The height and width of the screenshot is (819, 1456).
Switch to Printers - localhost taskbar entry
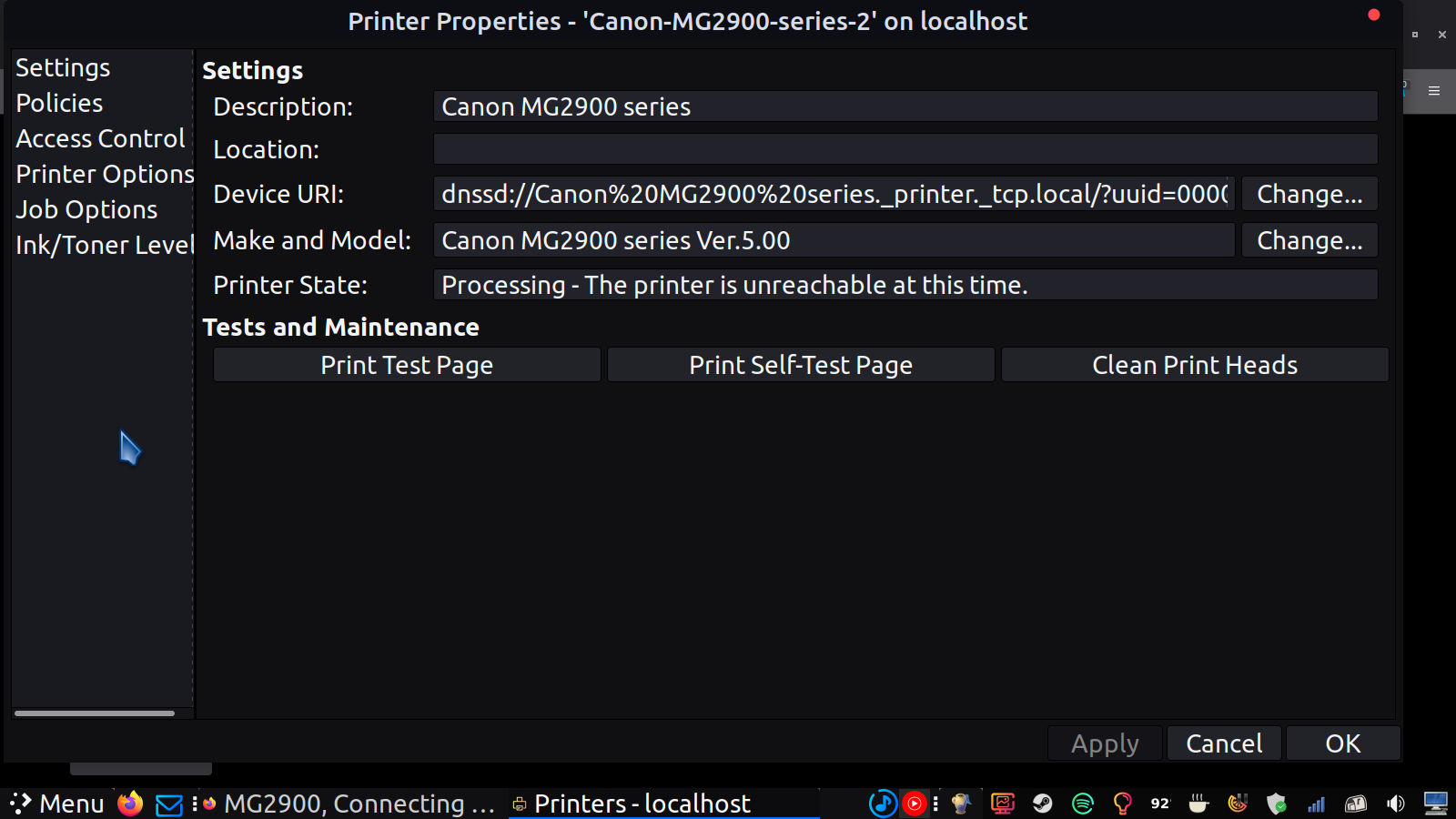[x=663, y=804]
